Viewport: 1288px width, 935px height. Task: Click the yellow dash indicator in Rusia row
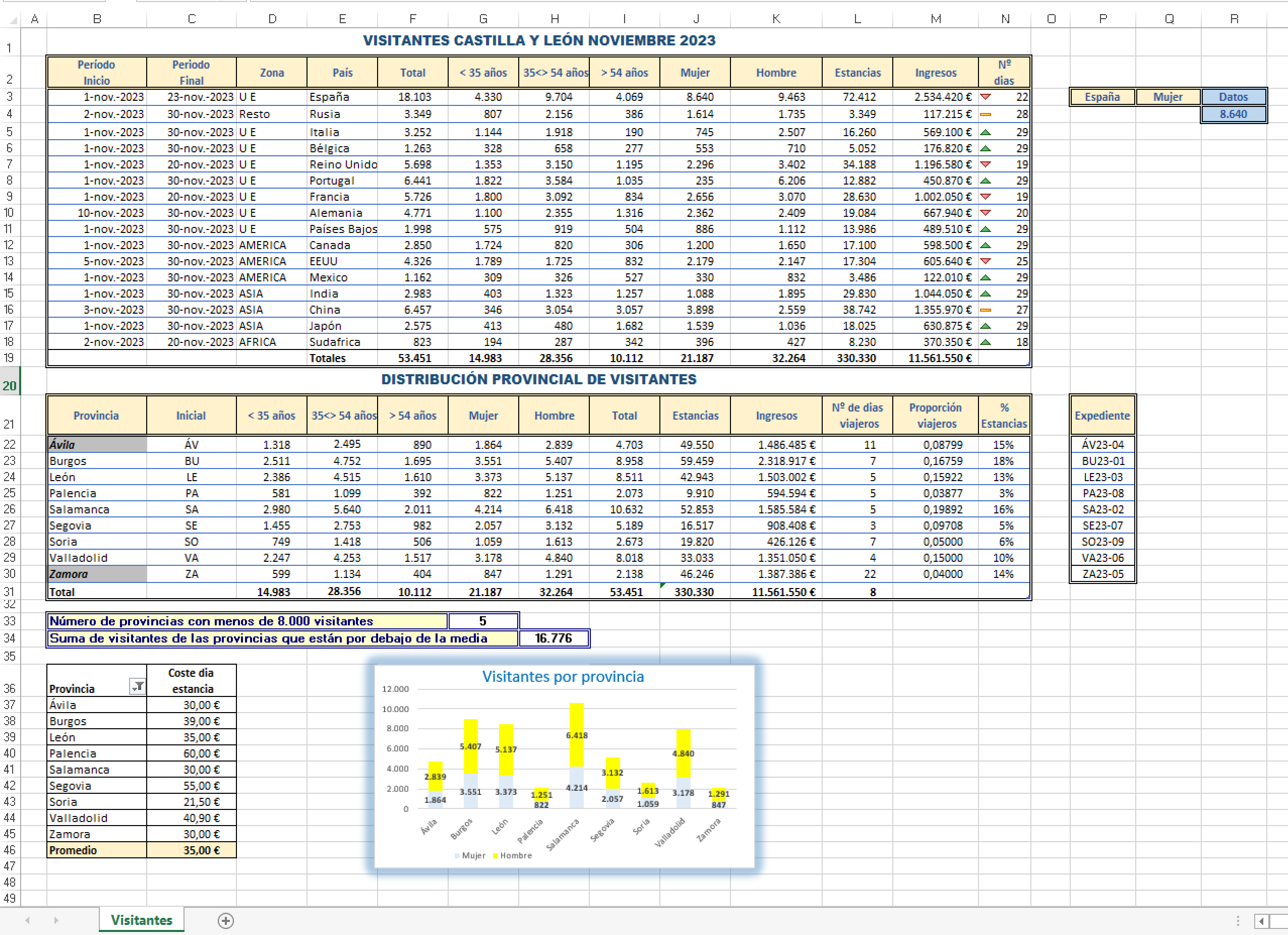coord(986,114)
